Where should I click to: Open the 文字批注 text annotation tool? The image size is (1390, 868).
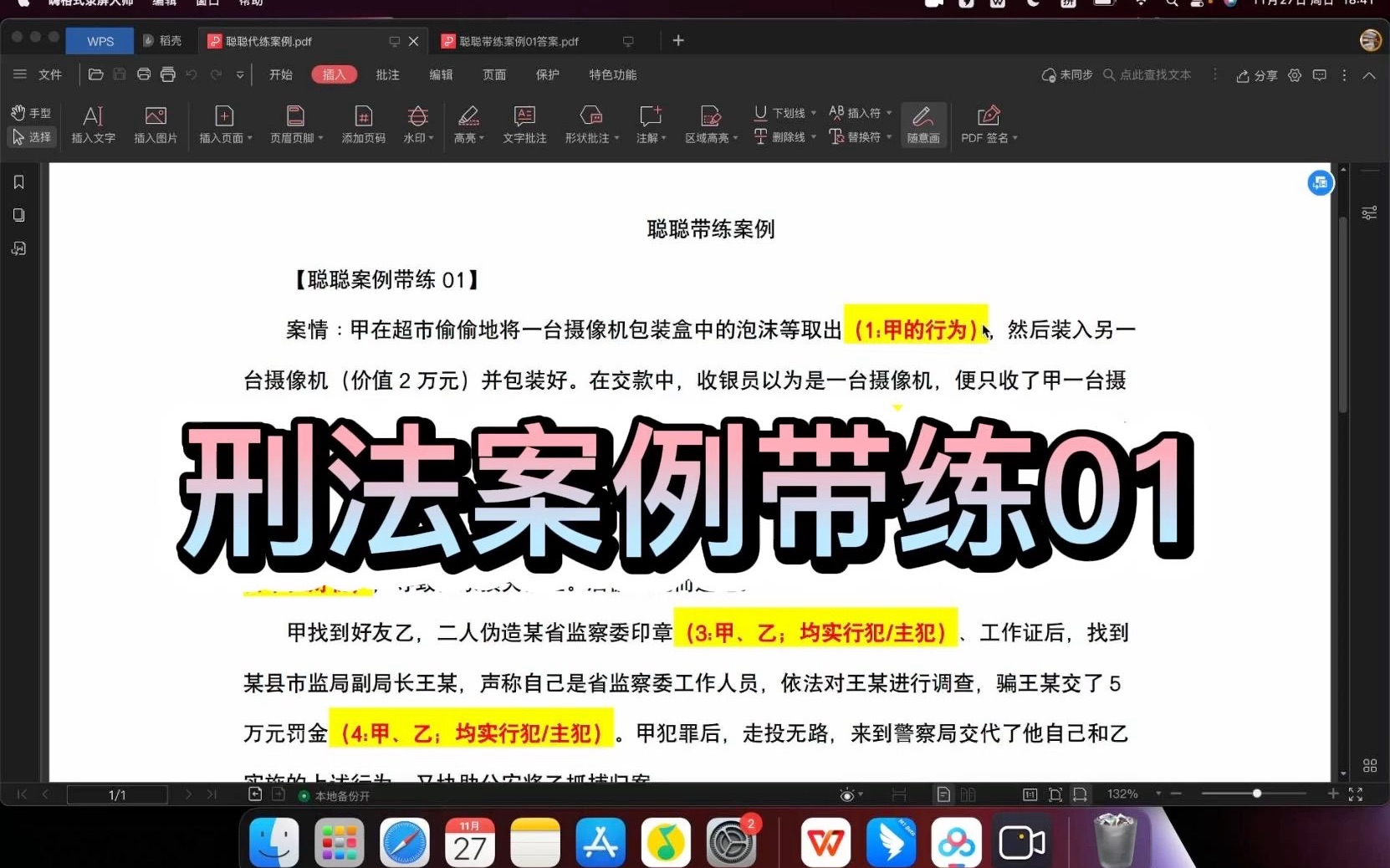(524, 124)
